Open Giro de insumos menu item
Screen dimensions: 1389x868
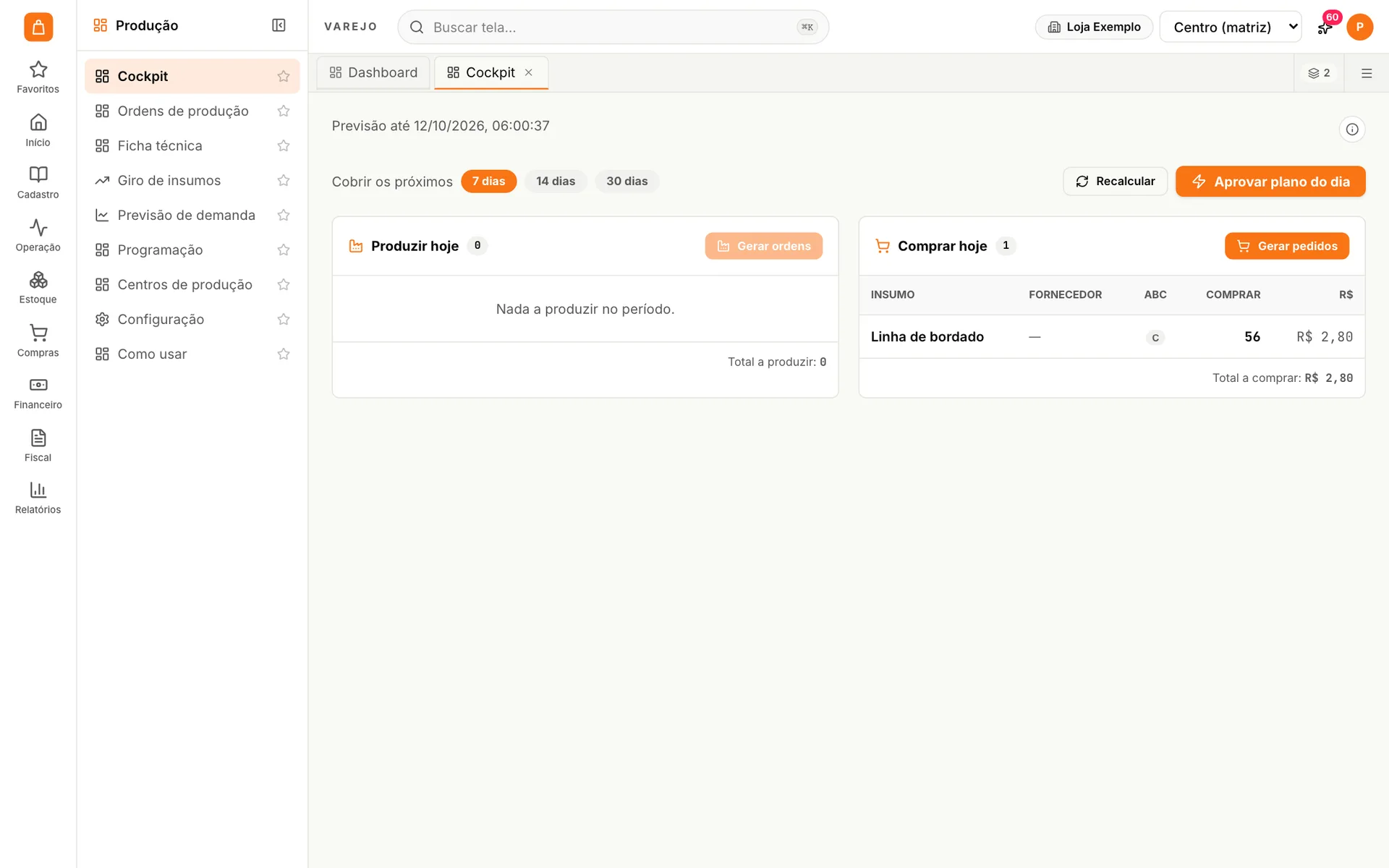169,180
